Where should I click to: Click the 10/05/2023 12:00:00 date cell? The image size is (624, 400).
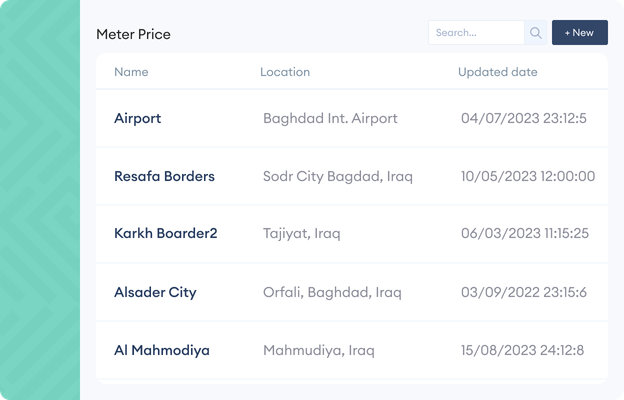coord(528,176)
